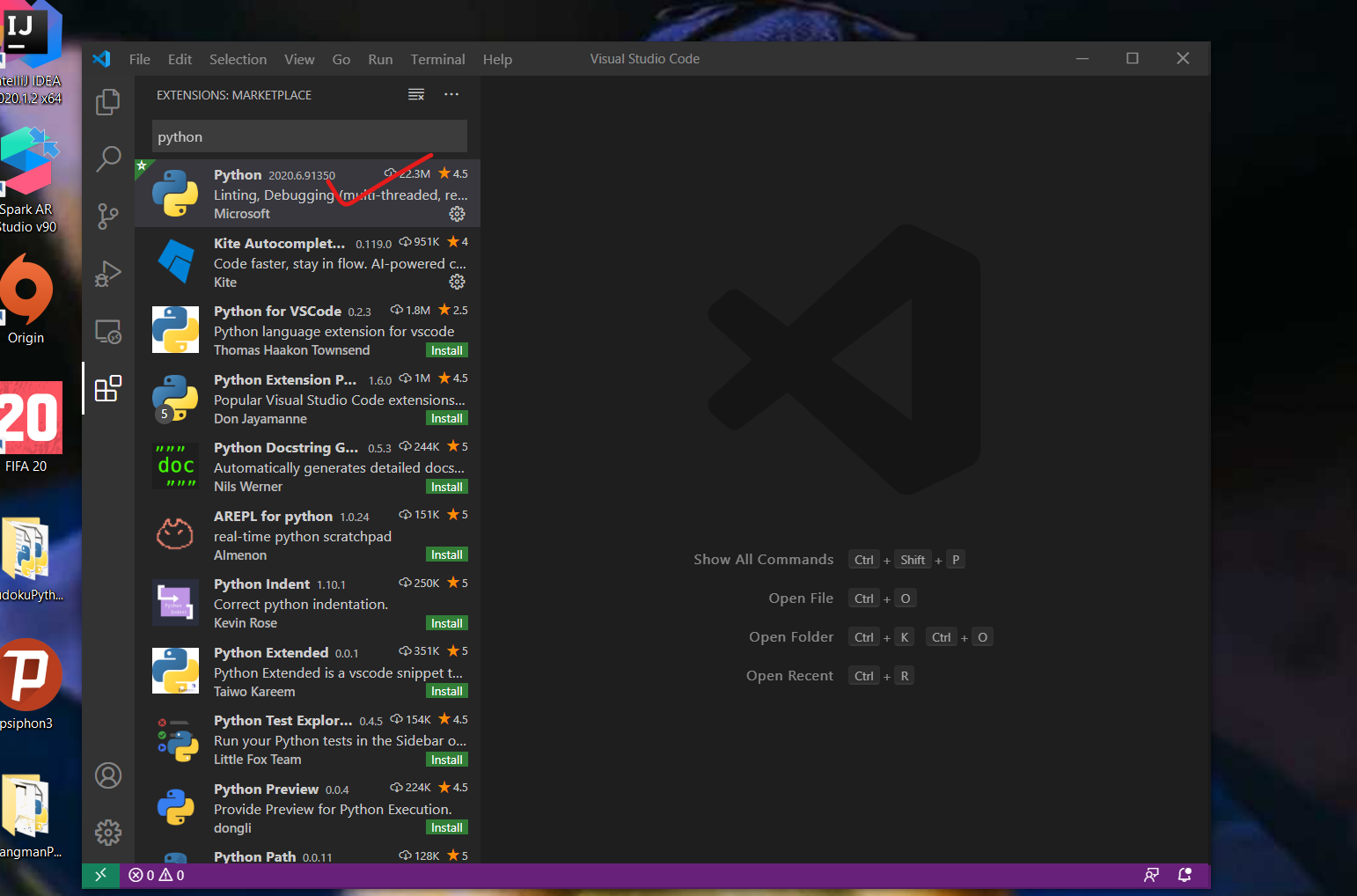This screenshot has width=1357, height=896.
Task: Open the Run menu
Action: pos(380,59)
